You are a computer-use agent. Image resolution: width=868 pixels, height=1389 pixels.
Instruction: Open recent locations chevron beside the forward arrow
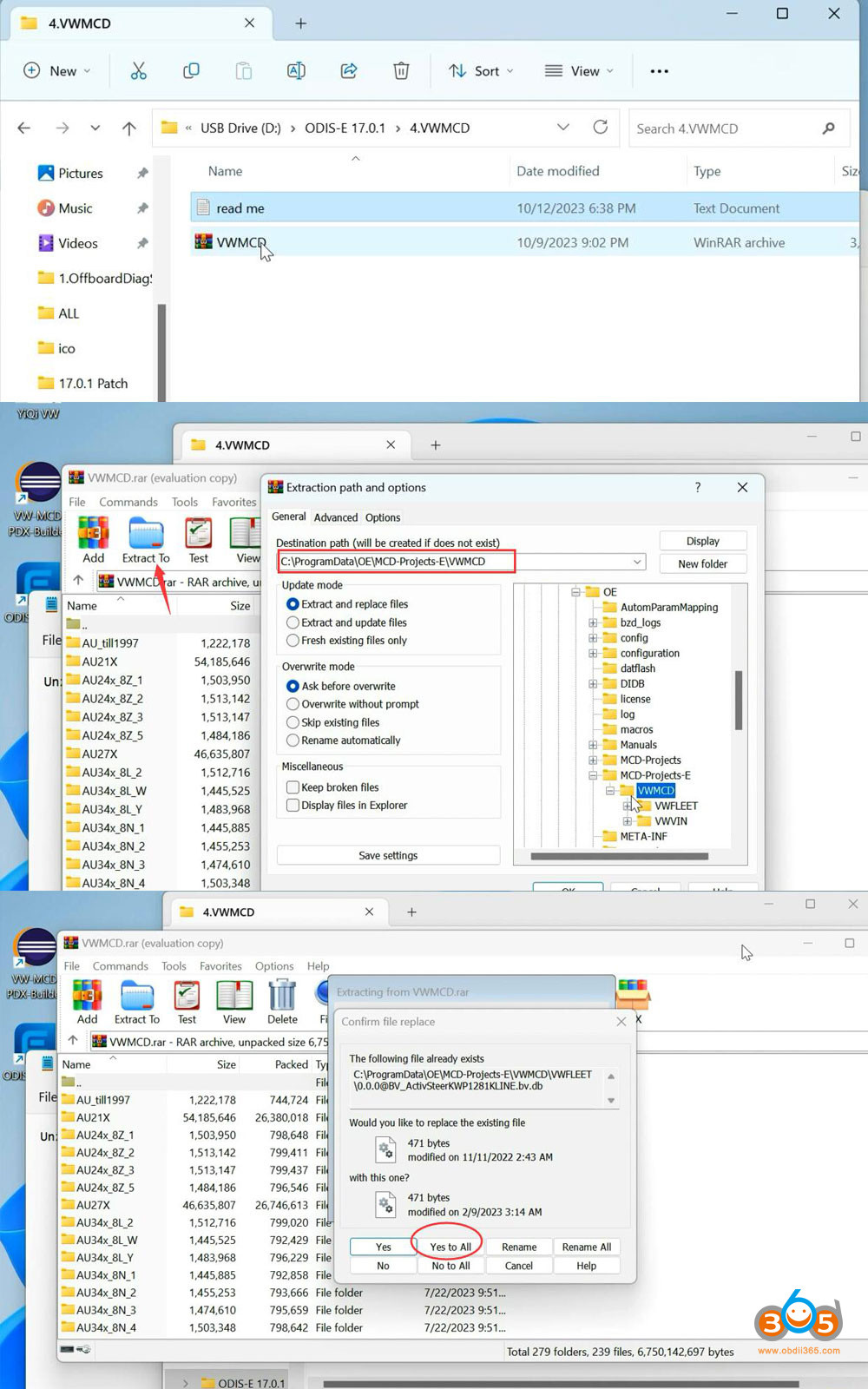coord(95,128)
